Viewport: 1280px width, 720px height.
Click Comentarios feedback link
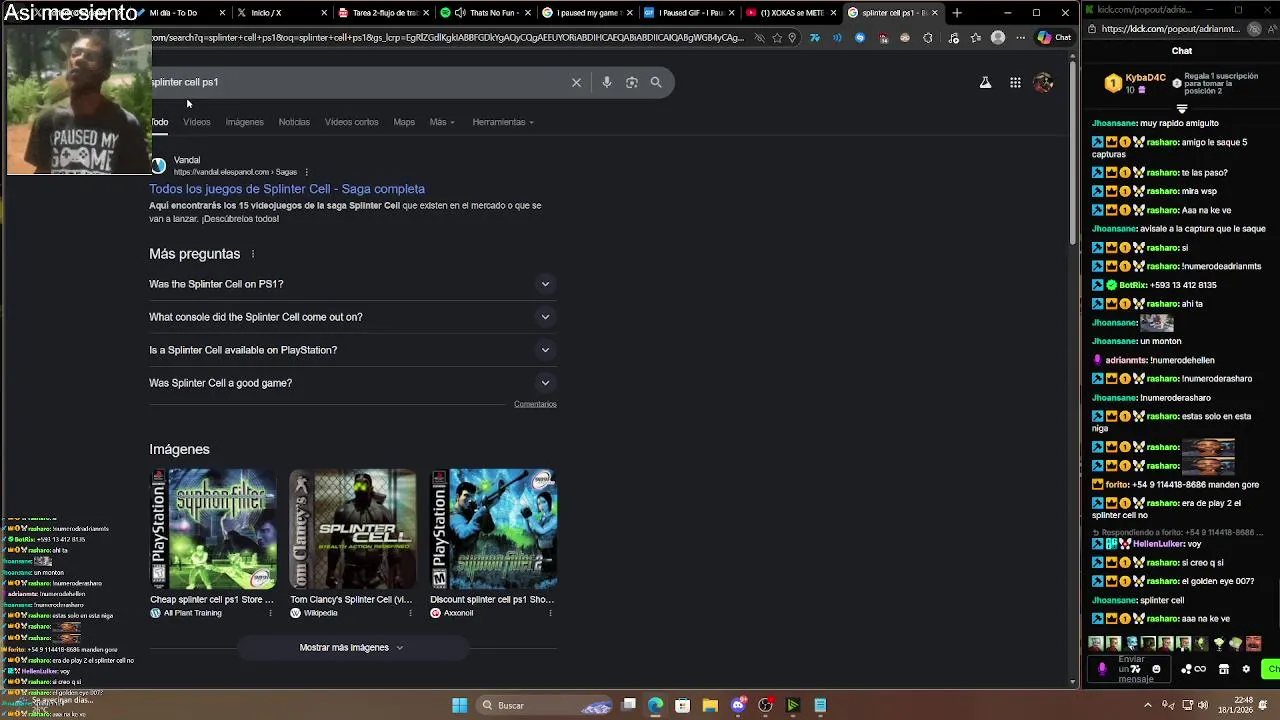point(535,404)
